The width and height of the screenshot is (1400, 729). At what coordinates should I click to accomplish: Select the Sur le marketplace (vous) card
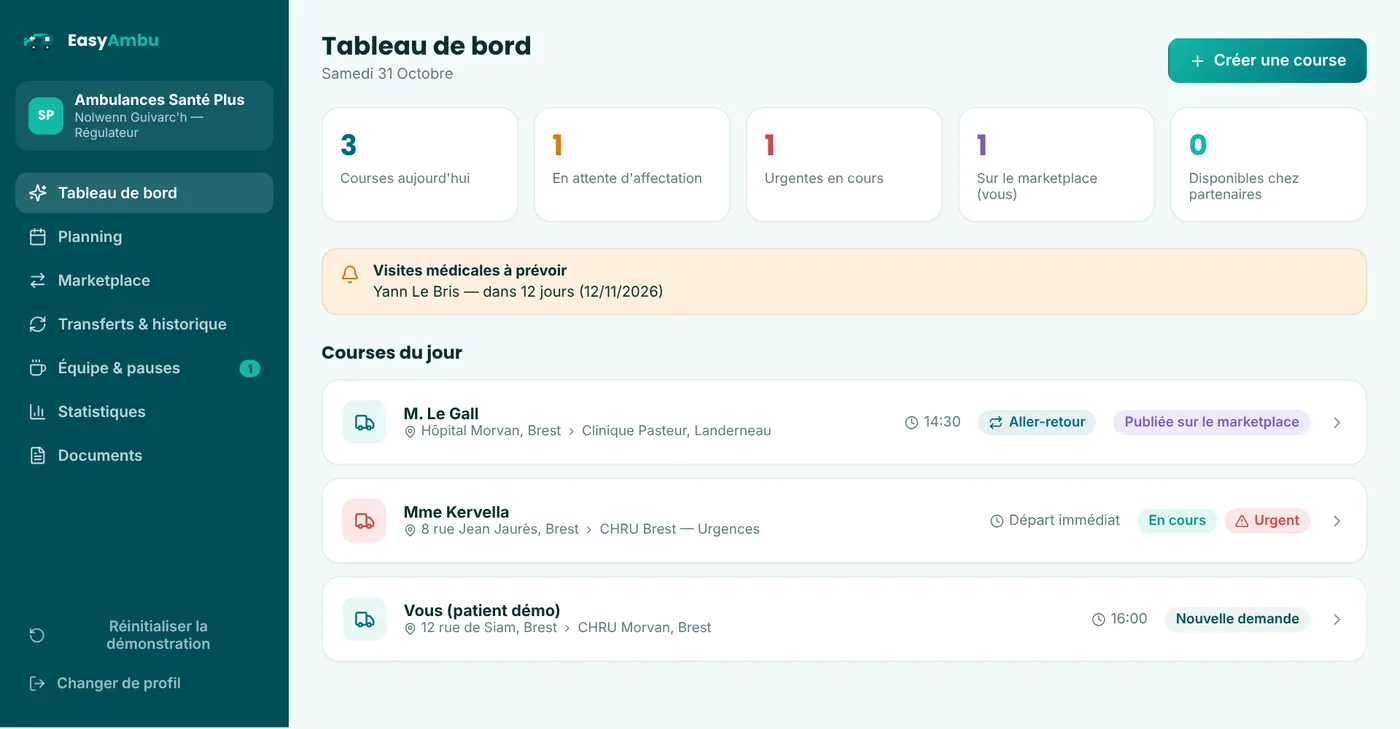pyautogui.click(x=1056, y=165)
